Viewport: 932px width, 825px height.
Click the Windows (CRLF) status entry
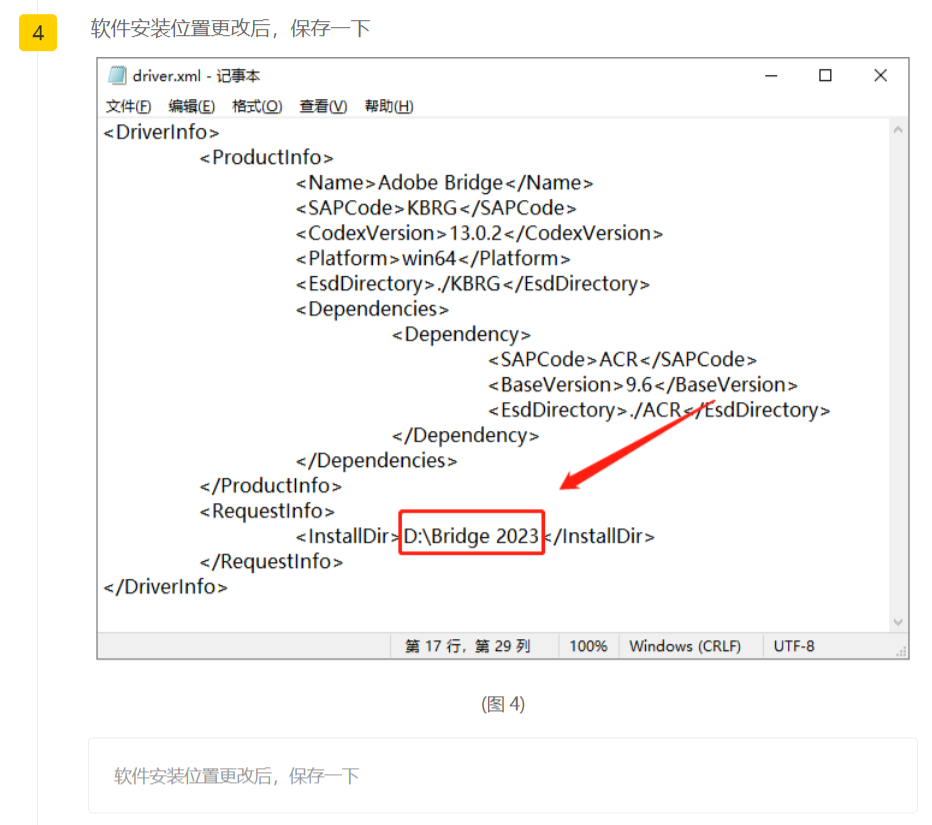coord(685,646)
